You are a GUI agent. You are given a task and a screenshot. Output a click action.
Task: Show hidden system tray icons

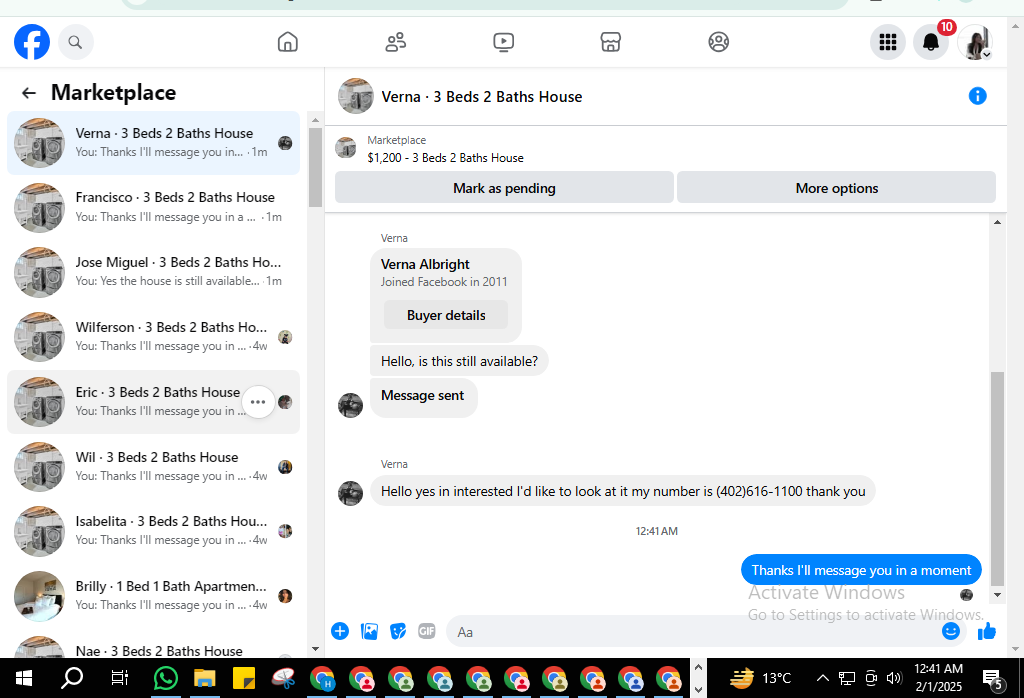tap(823, 678)
